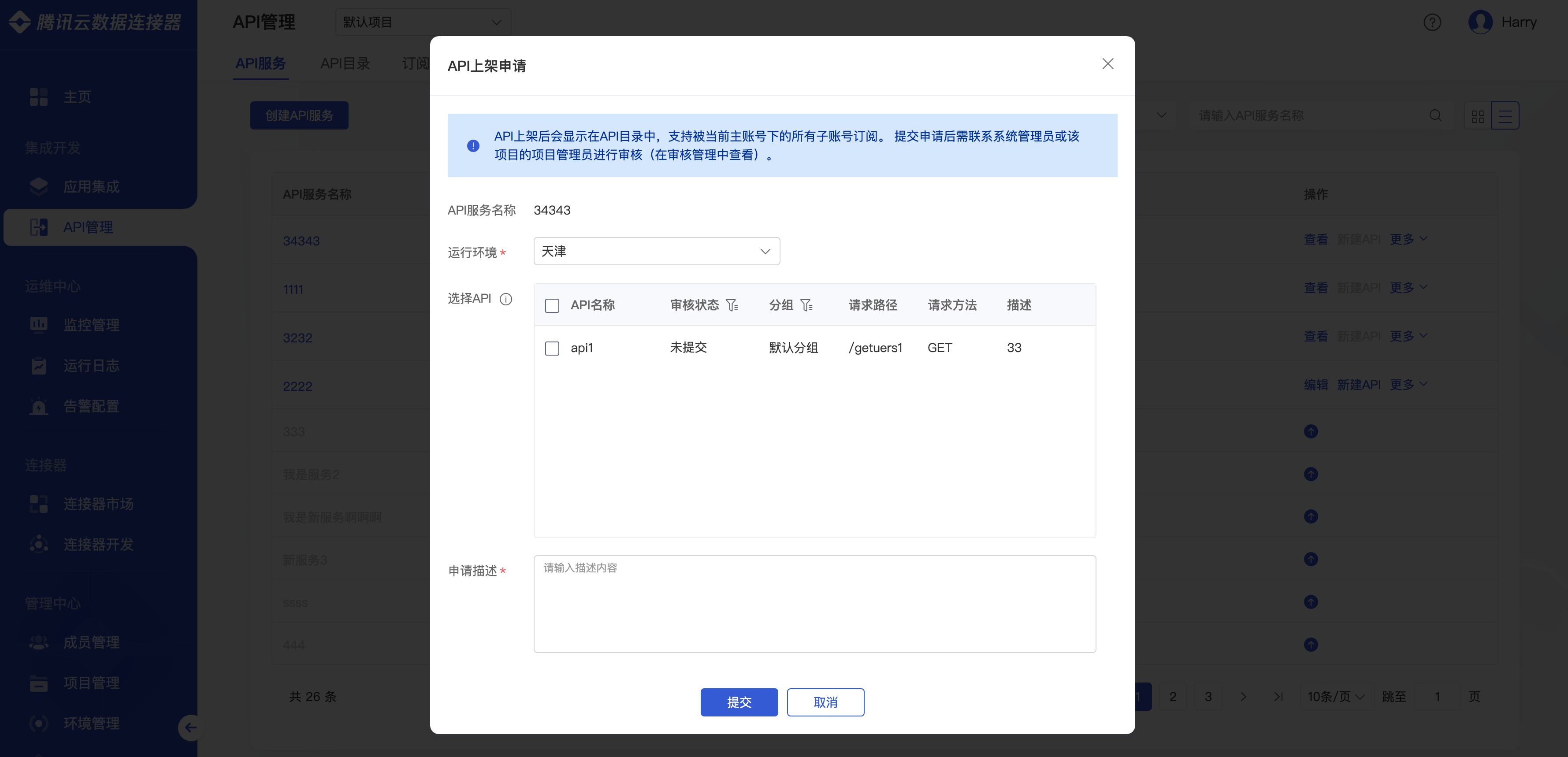Filter by 审核状态 column icon
This screenshot has width=1568, height=757.
point(732,305)
